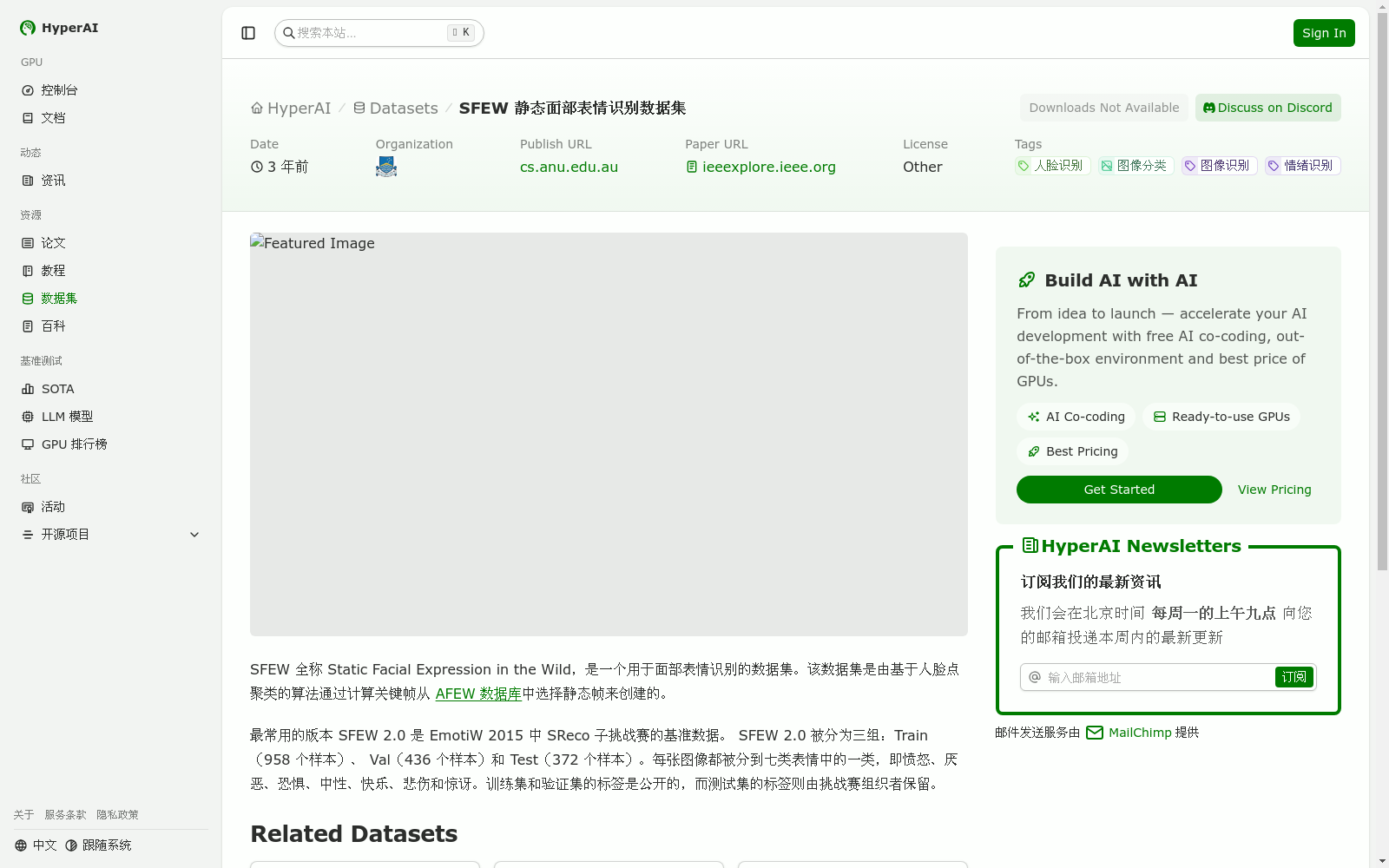The height and width of the screenshot is (868, 1389).
Task: Click the Best Pricing chip
Action: [1072, 451]
